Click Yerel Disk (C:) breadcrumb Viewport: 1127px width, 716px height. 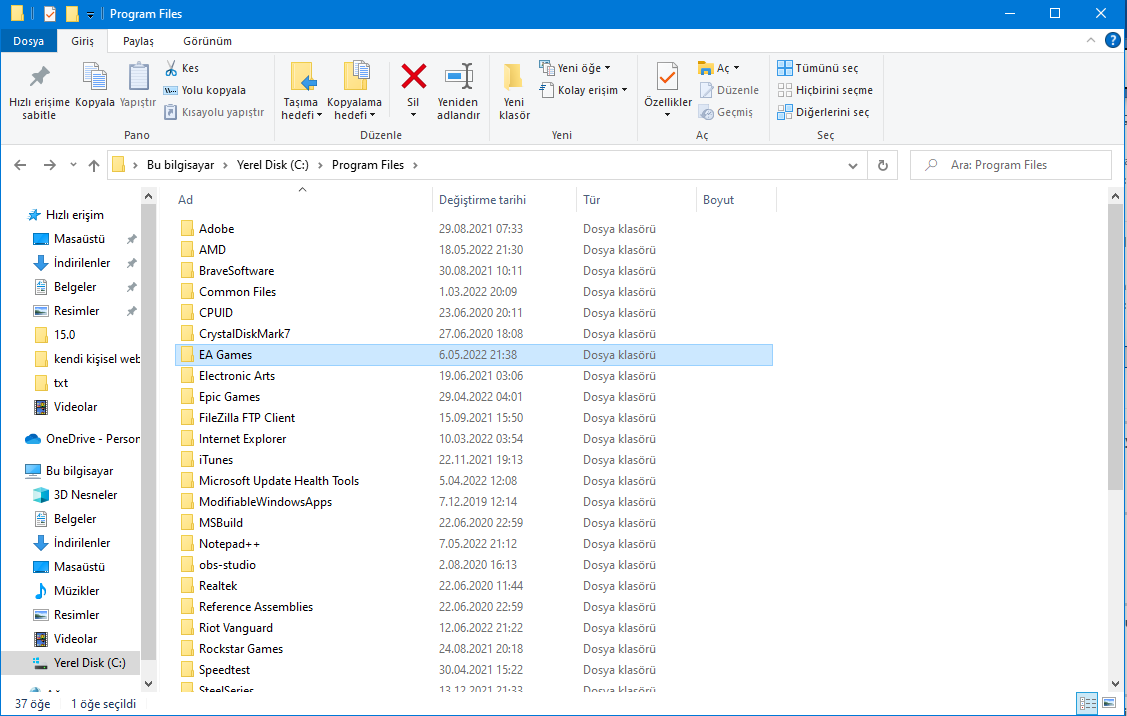(x=273, y=165)
